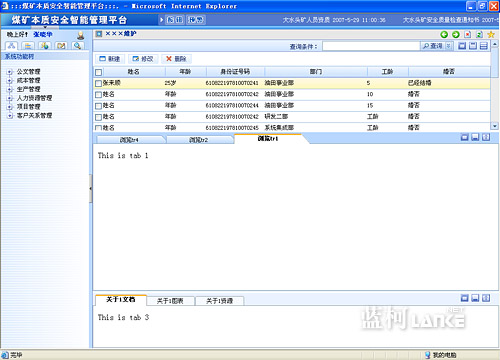500x360 pixels.
Task: Click the 新建 button
Action: click(x=110, y=59)
